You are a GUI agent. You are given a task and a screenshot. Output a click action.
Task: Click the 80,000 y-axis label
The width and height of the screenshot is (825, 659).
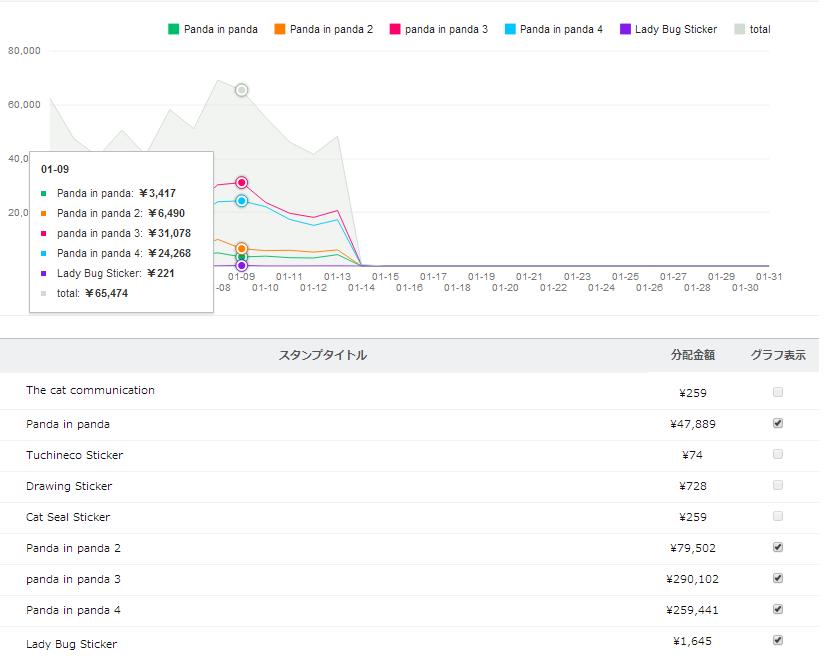pyautogui.click(x=24, y=51)
